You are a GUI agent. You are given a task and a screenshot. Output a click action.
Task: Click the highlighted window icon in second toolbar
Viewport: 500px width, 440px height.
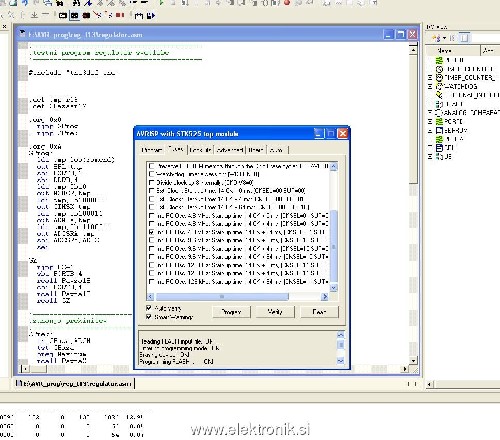[75, 15]
